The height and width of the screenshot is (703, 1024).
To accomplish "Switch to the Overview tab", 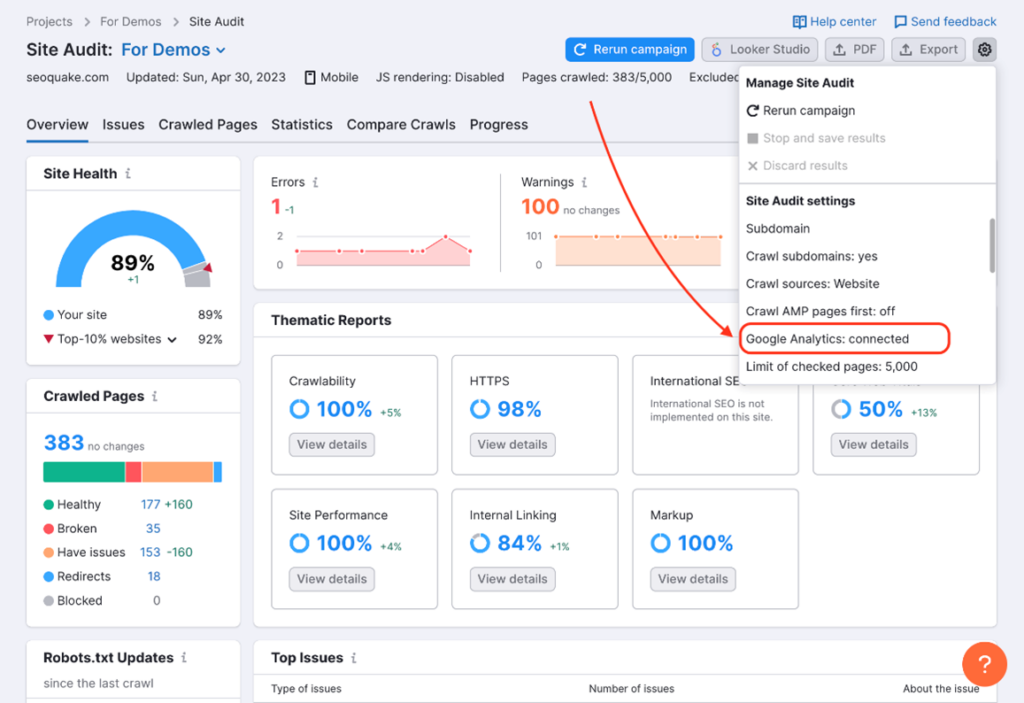I will (57, 125).
